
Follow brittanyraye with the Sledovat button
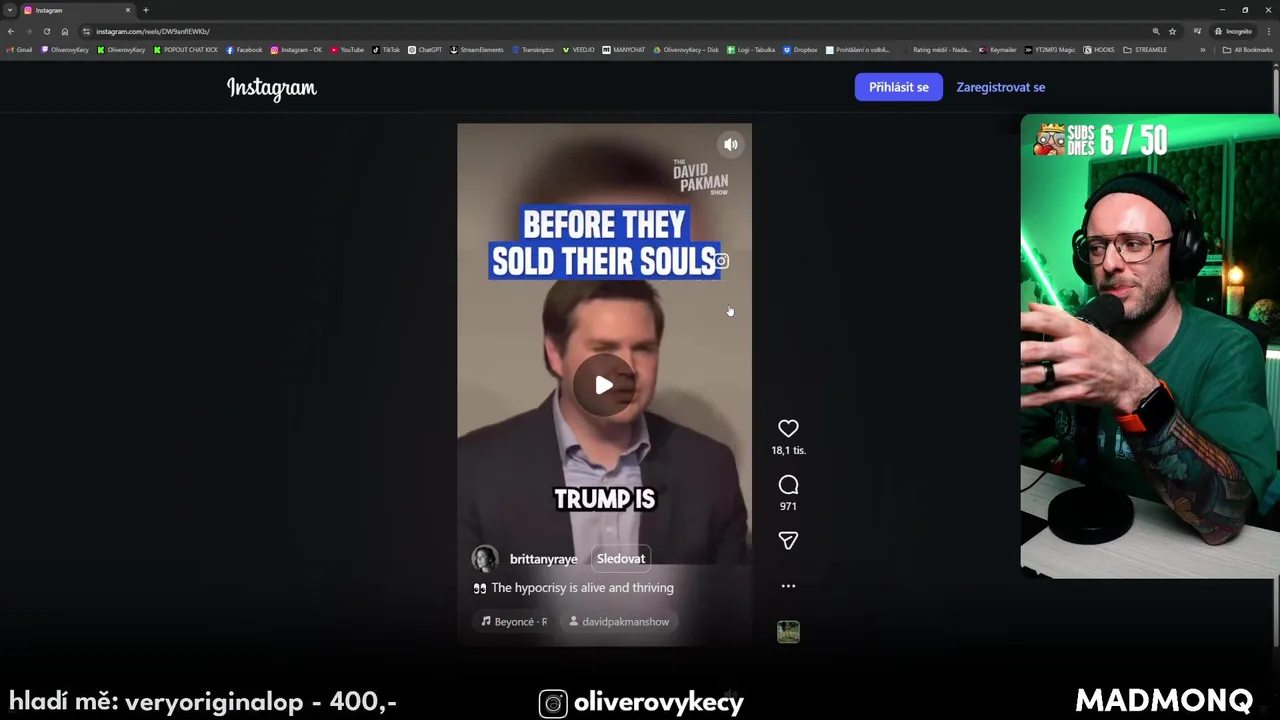pos(621,559)
